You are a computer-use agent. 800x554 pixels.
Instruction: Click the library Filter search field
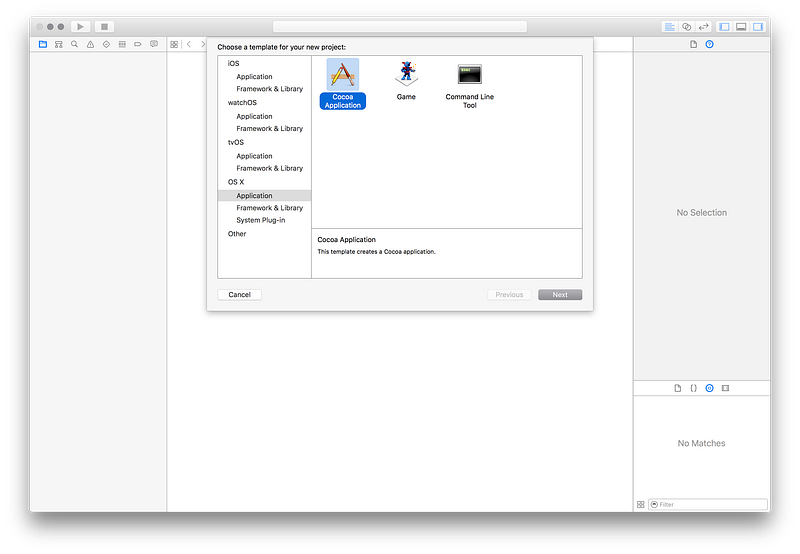708,505
